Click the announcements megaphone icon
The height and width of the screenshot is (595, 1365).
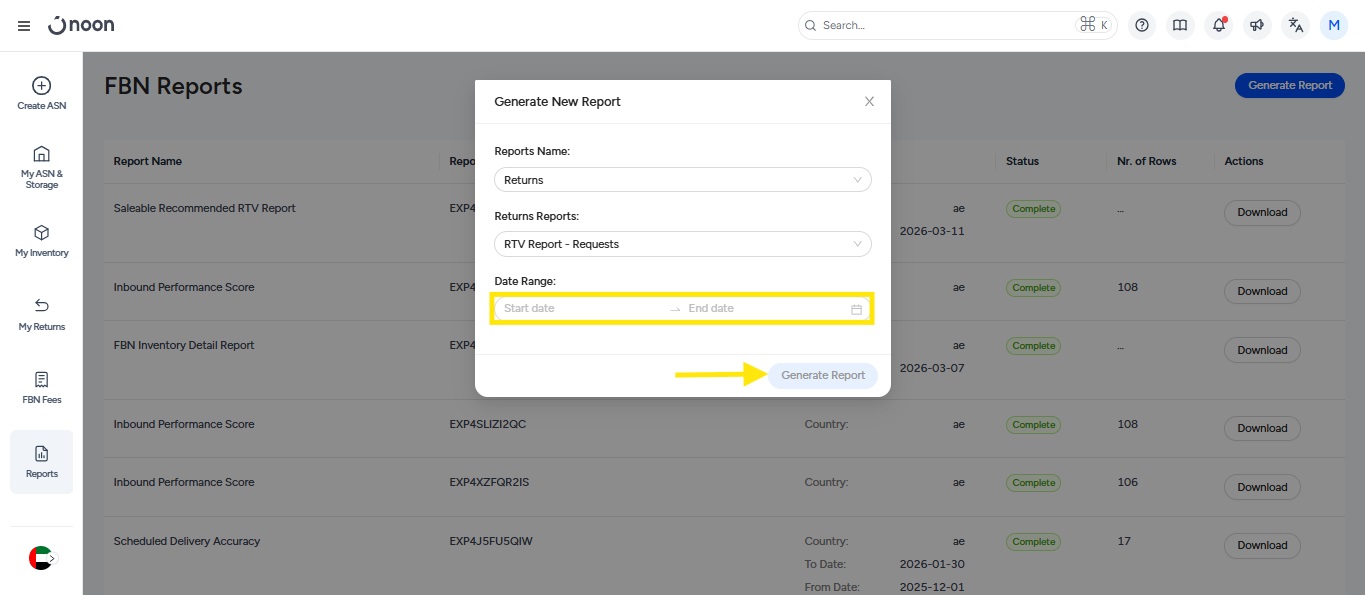pyautogui.click(x=1257, y=26)
